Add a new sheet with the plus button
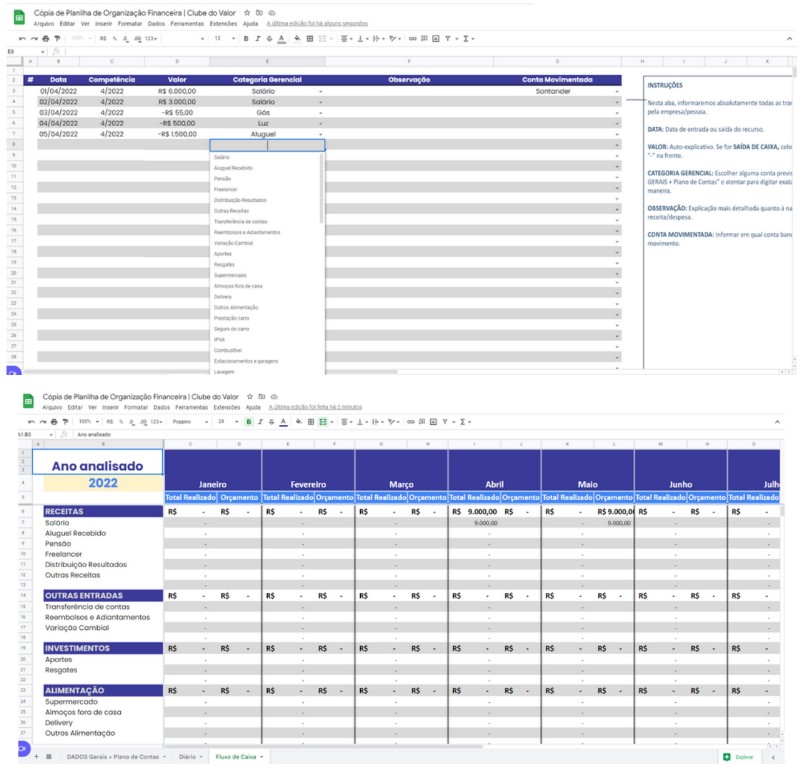This screenshot has height=767, width=804. pos(36,757)
